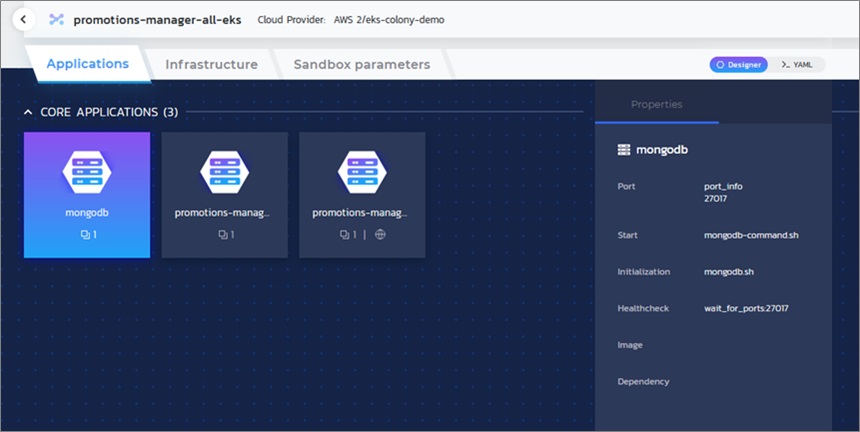The width and height of the screenshot is (860, 432).
Task: Click the Initialization label in Properties
Action: 643,272
